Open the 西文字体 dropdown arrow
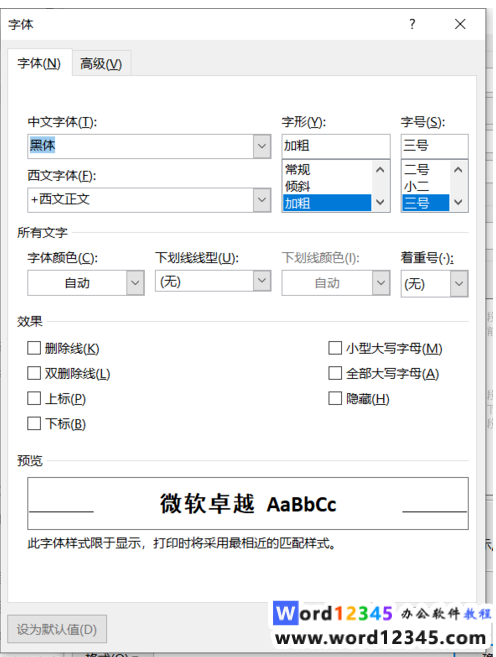The height and width of the screenshot is (657, 496). click(x=262, y=199)
